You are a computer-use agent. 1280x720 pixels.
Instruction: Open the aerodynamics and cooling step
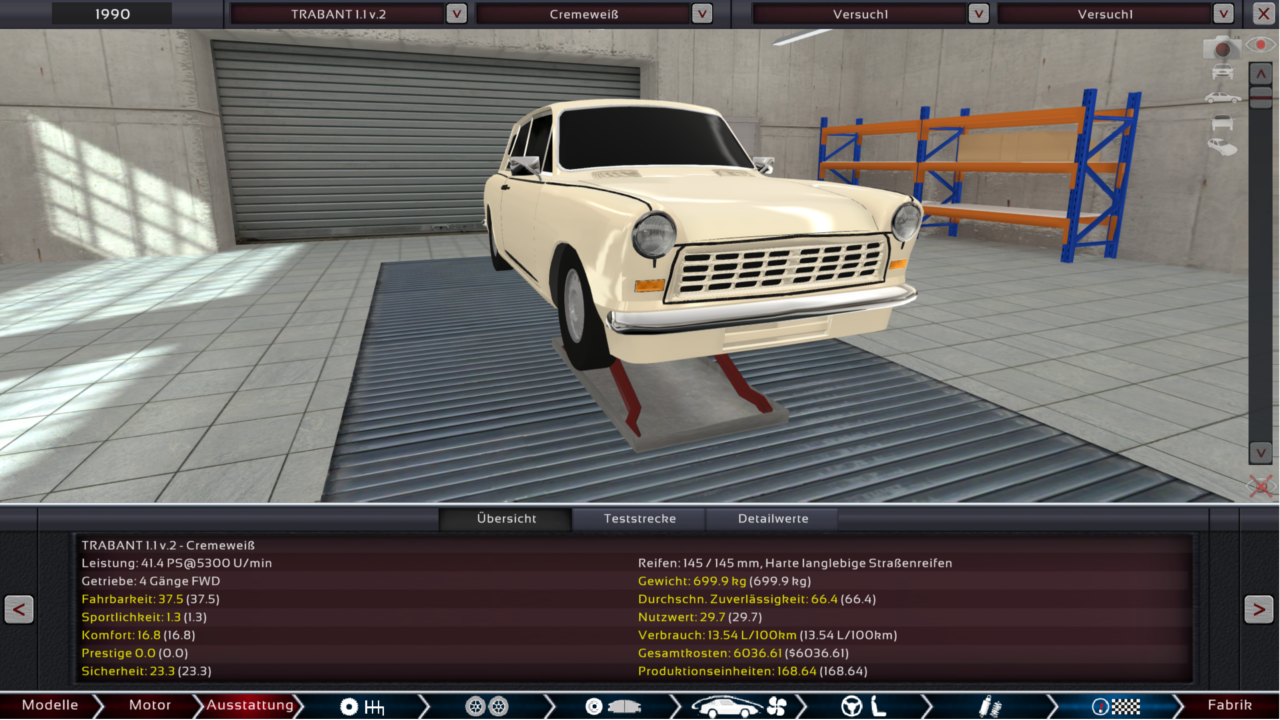(740, 706)
